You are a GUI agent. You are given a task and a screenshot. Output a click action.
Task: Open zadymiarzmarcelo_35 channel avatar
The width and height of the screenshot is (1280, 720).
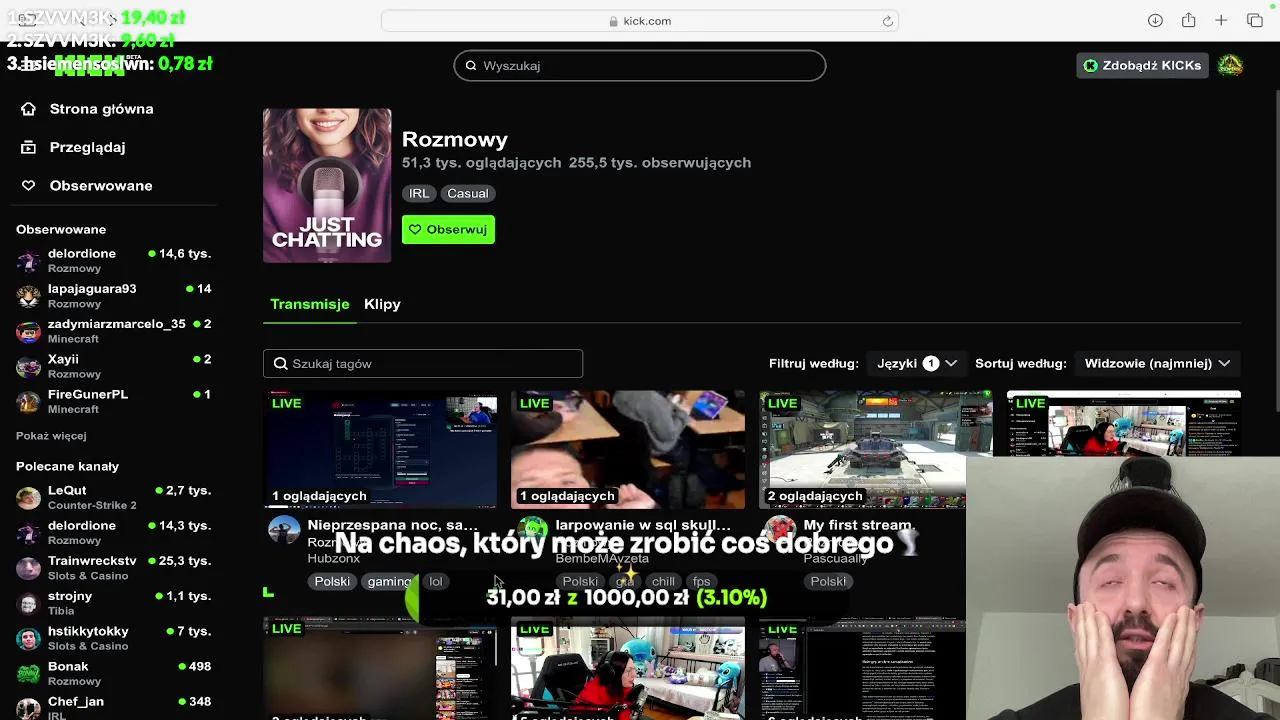29,331
